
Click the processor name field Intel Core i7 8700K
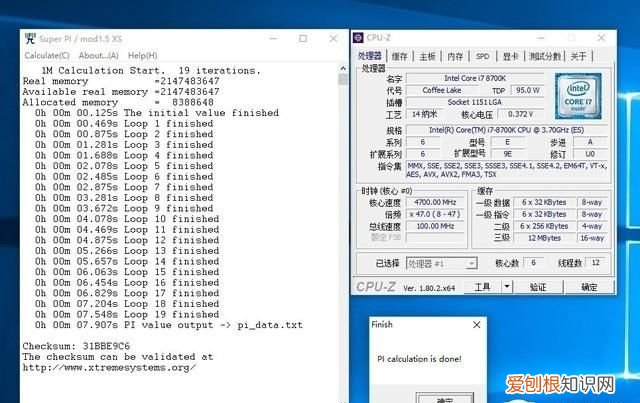point(475,78)
